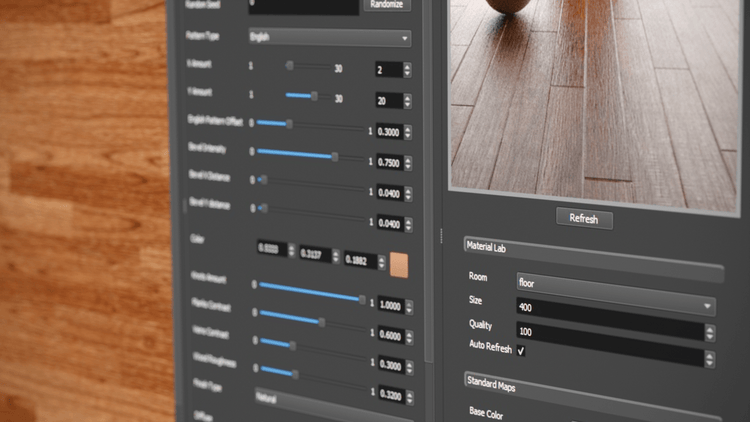Click the English Pattern Offset slider handle
The height and width of the screenshot is (422, 750).
289,124
